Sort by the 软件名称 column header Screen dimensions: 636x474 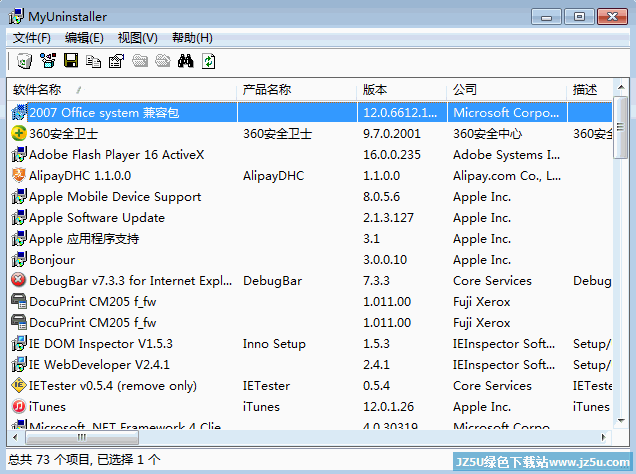coord(122,90)
